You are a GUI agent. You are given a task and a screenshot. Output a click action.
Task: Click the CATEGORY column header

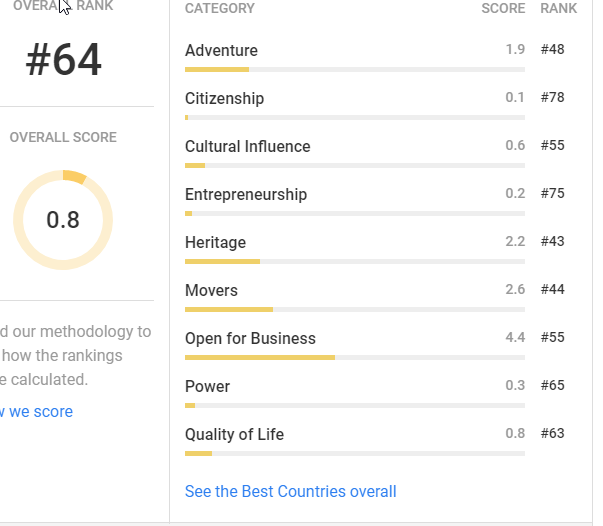(x=219, y=8)
